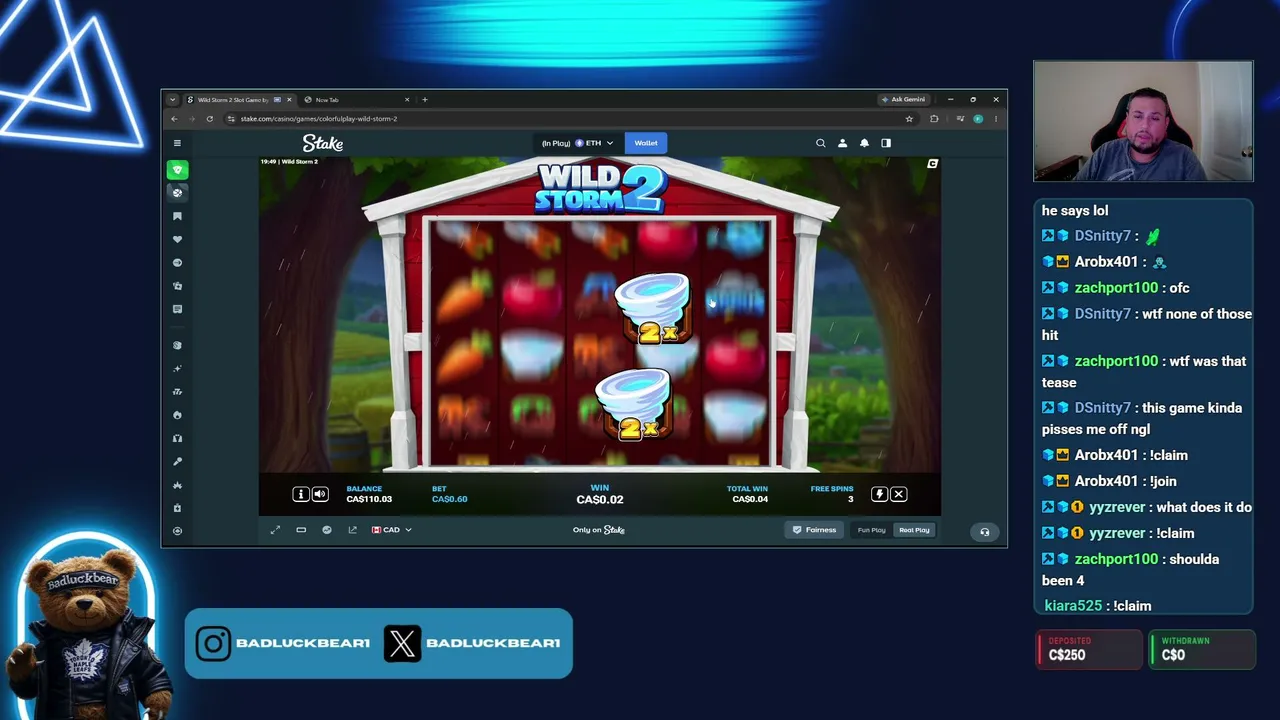Open the sparkle new releases sidebar icon

[177, 369]
